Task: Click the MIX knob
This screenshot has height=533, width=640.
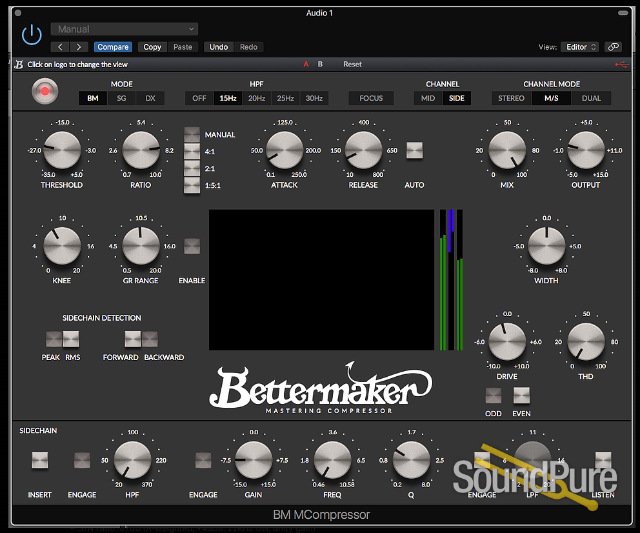Action: point(507,150)
